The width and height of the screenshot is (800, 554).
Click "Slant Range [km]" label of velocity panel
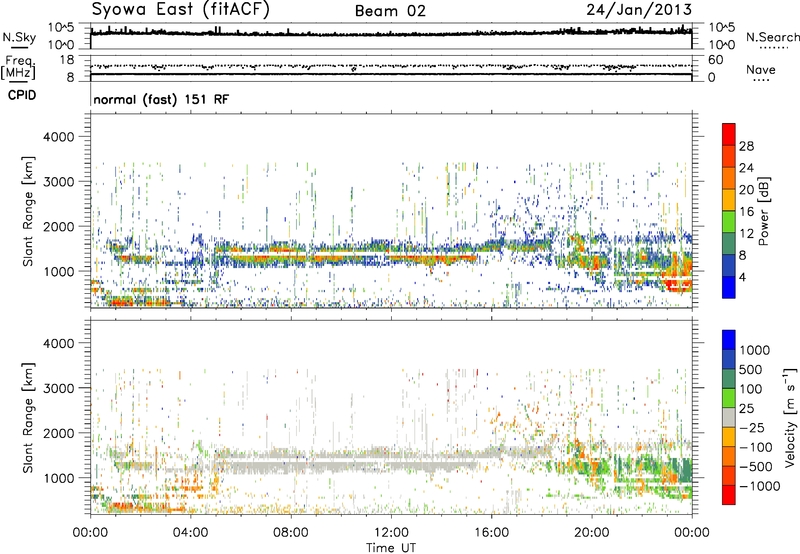28,418
